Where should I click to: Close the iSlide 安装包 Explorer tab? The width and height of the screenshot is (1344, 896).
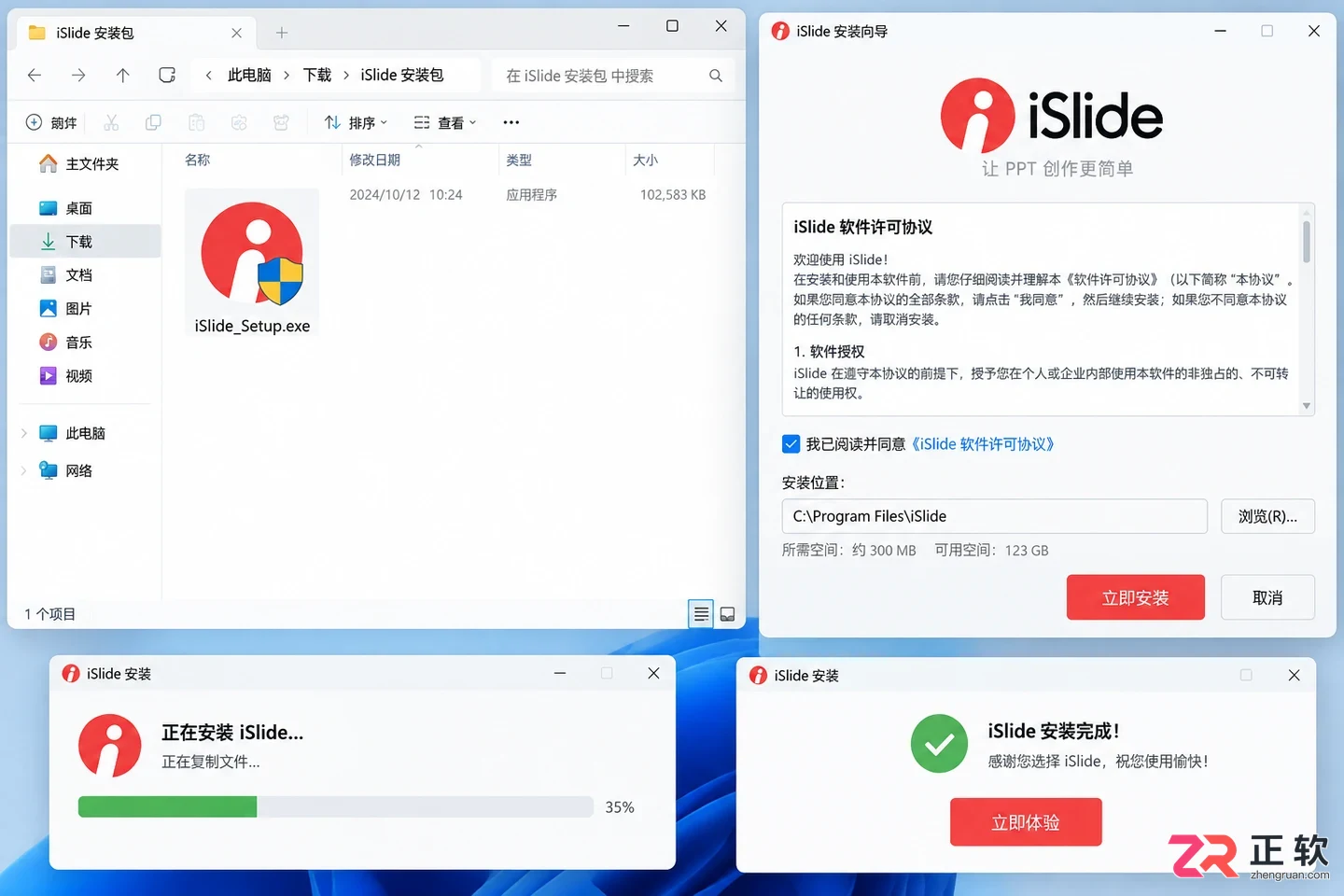pyautogui.click(x=236, y=33)
